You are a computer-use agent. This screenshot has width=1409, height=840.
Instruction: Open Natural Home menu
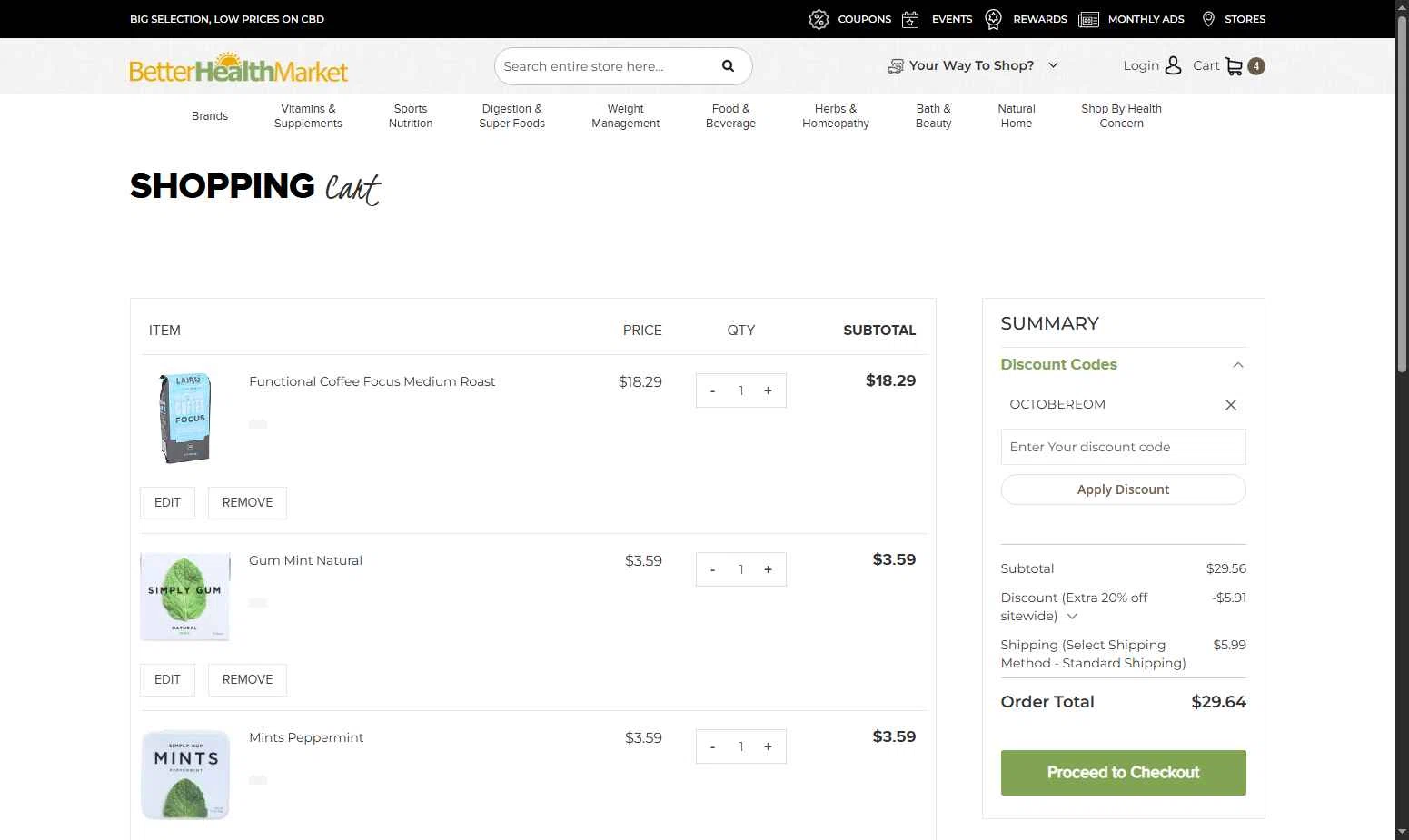[x=1017, y=116]
